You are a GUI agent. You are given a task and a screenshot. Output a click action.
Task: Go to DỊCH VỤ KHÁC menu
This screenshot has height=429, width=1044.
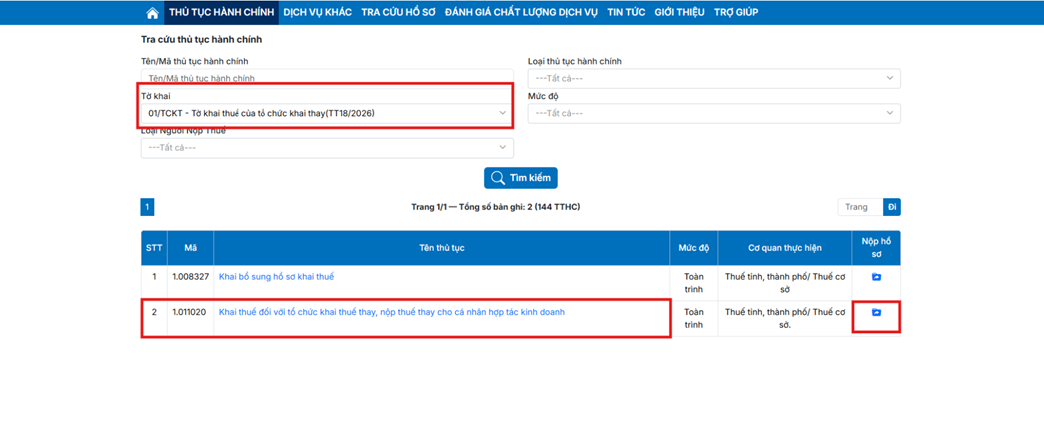click(317, 12)
